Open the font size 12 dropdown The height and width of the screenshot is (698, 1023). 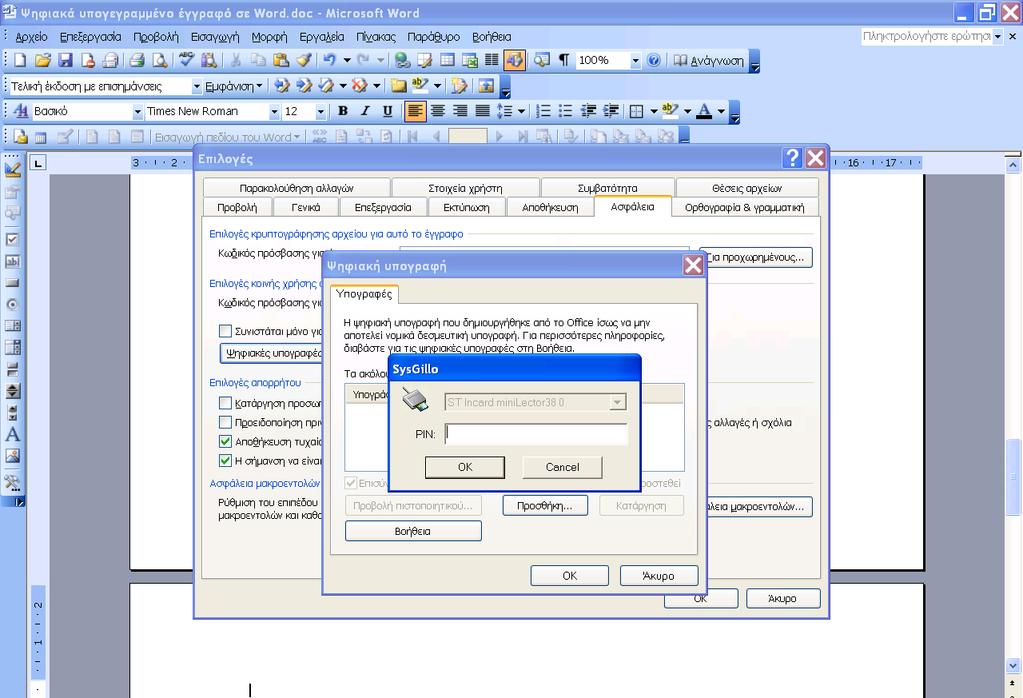tap(320, 112)
